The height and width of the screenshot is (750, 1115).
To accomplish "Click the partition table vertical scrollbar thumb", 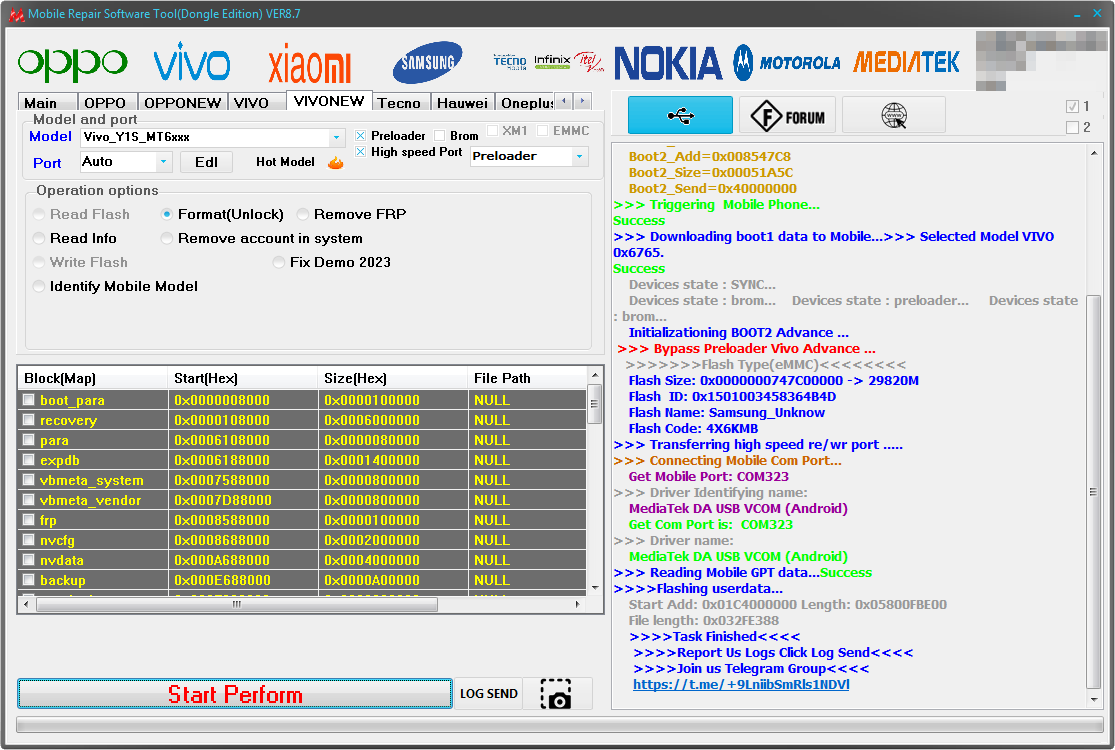I will click(595, 403).
